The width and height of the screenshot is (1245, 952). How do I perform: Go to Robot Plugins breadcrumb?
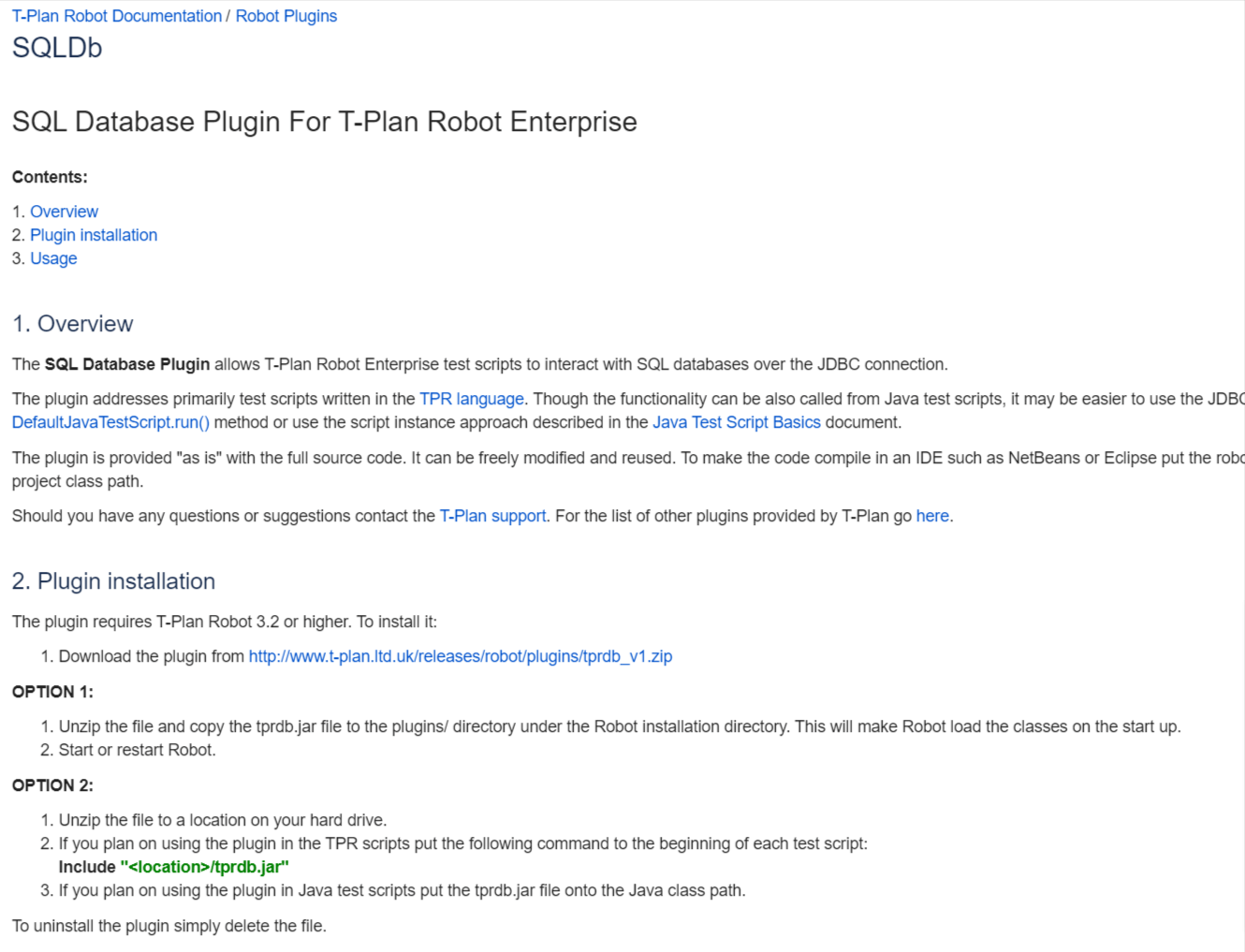point(286,16)
